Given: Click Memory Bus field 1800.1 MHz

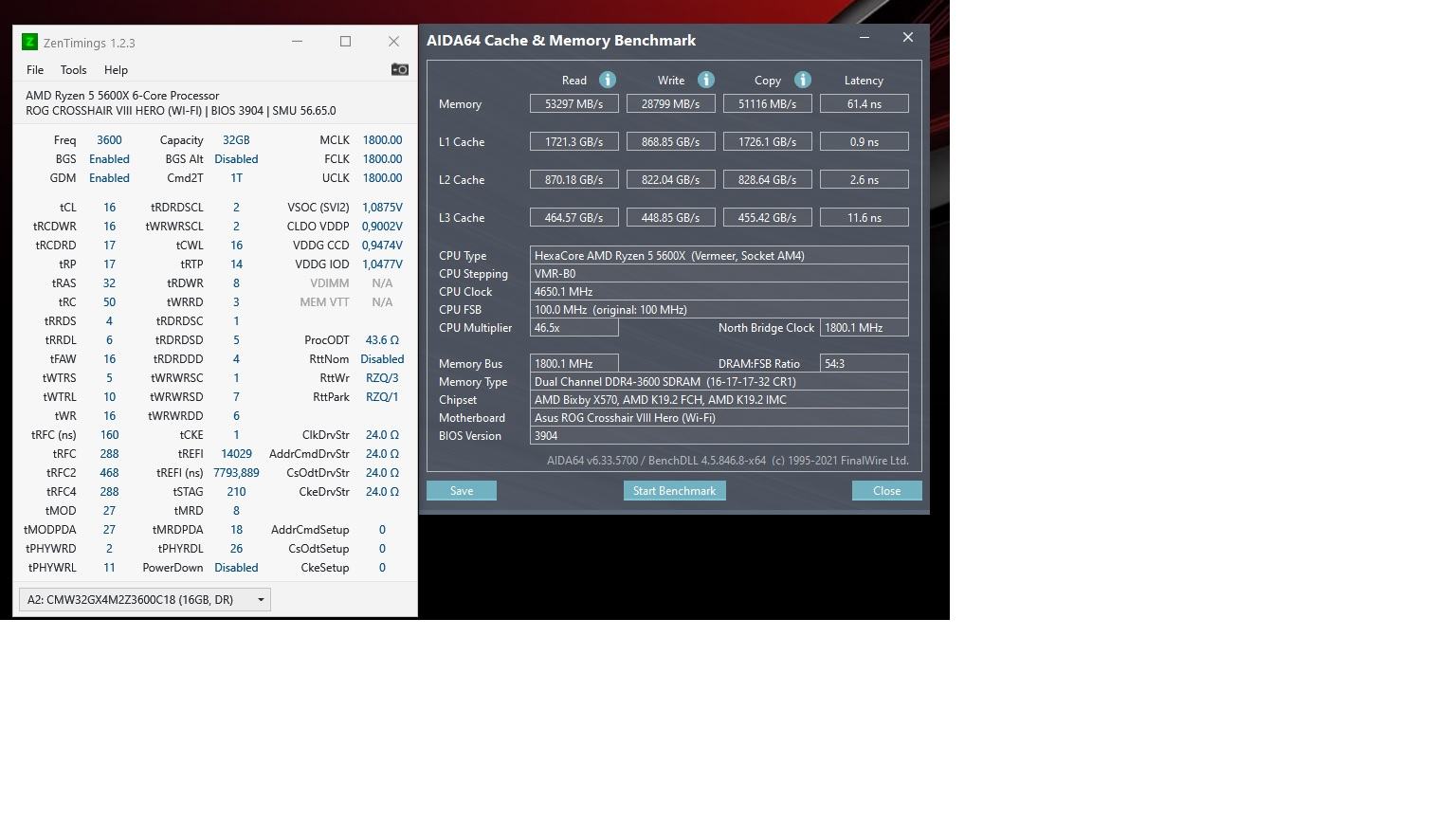Looking at the screenshot, I should point(574,363).
